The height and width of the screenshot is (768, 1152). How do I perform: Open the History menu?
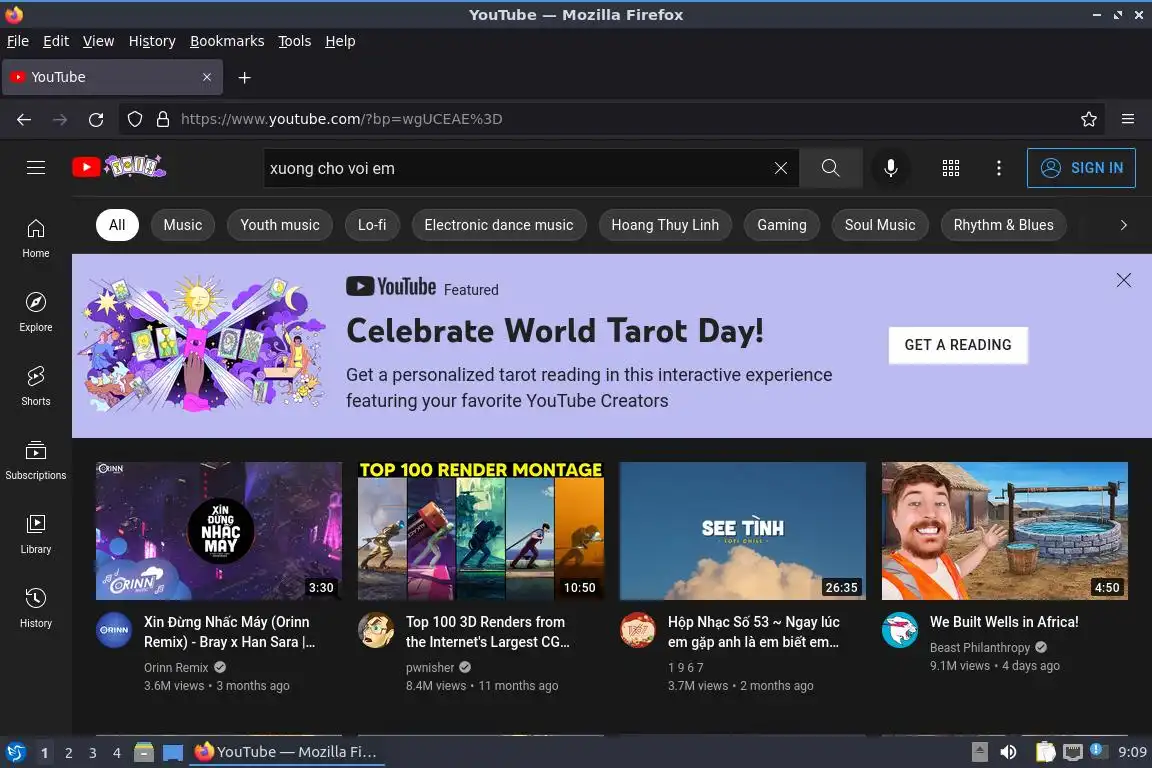pos(152,41)
